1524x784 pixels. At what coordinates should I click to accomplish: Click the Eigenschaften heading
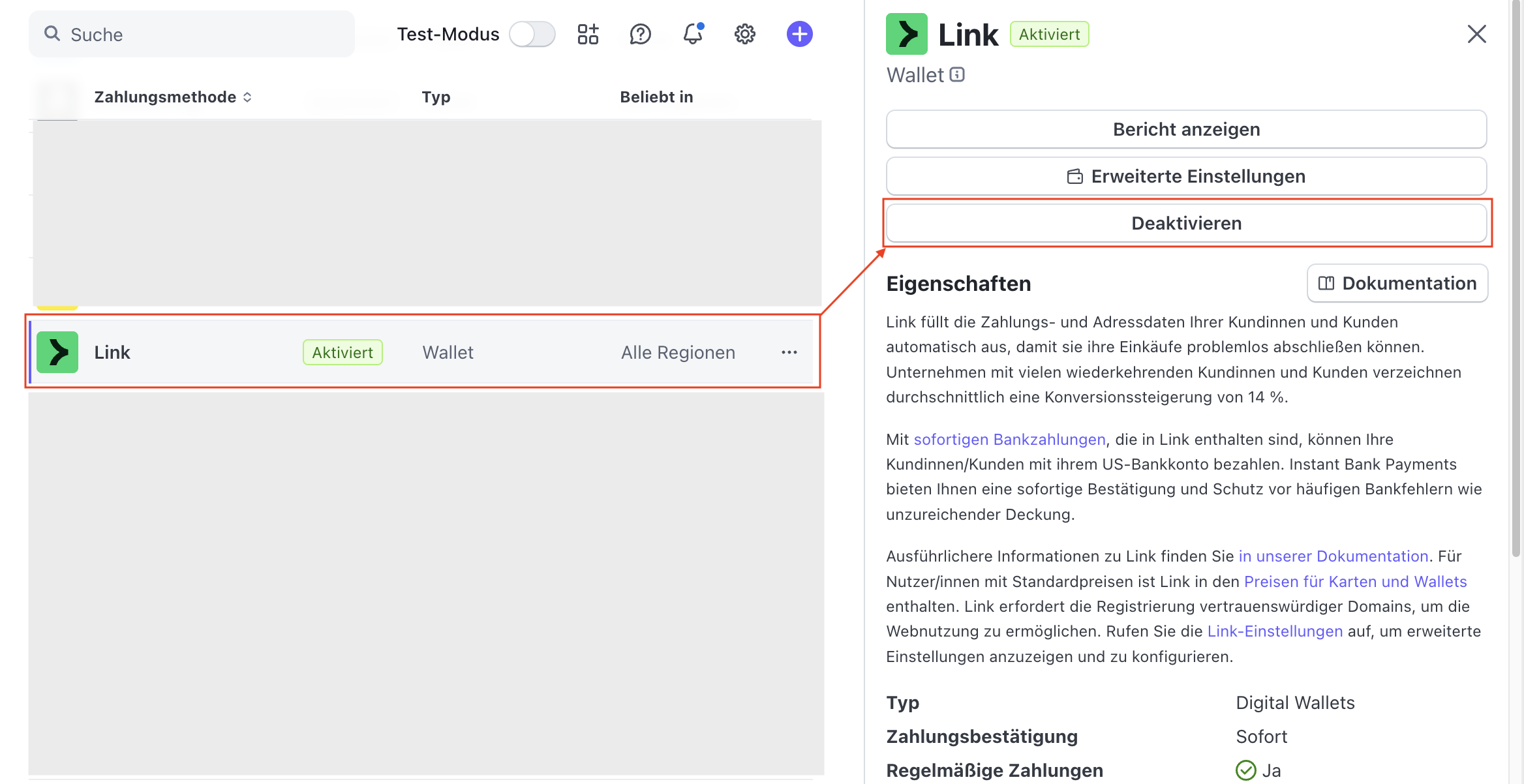click(x=958, y=284)
